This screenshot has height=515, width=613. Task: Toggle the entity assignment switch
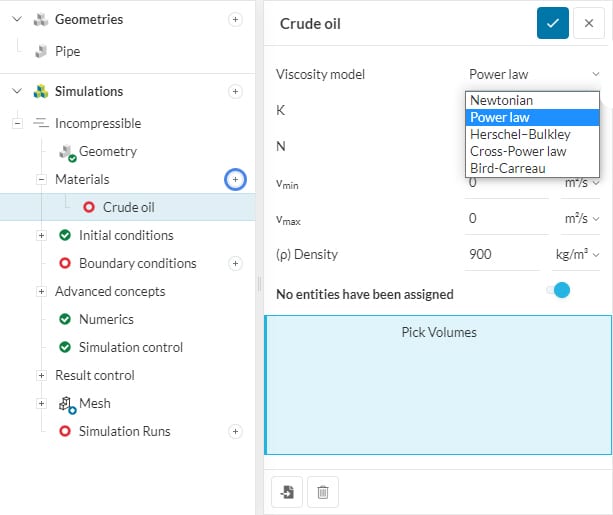click(x=557, y=290)
